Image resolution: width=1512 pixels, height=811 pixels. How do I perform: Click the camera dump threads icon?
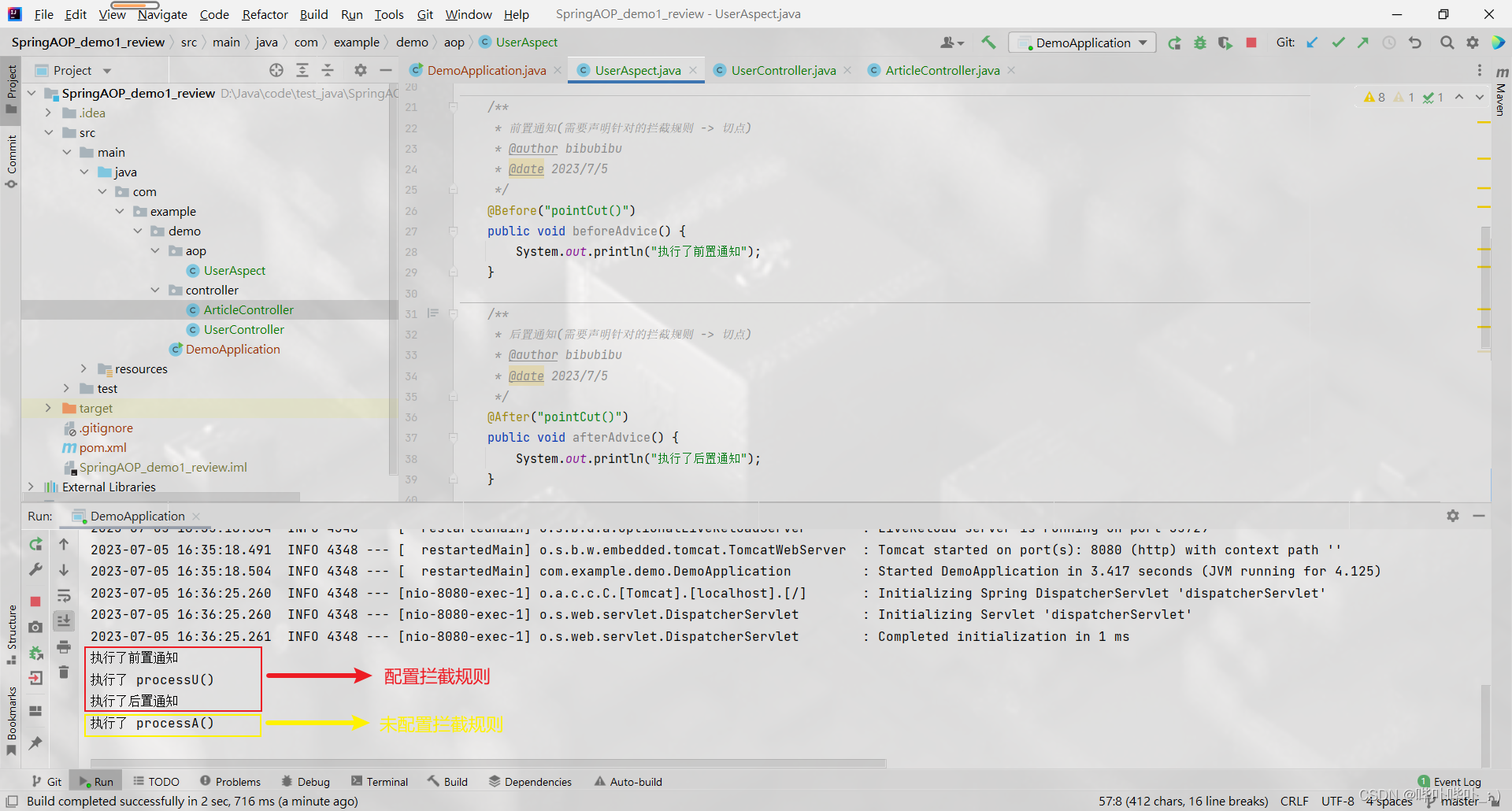click(x=35, y=627)
